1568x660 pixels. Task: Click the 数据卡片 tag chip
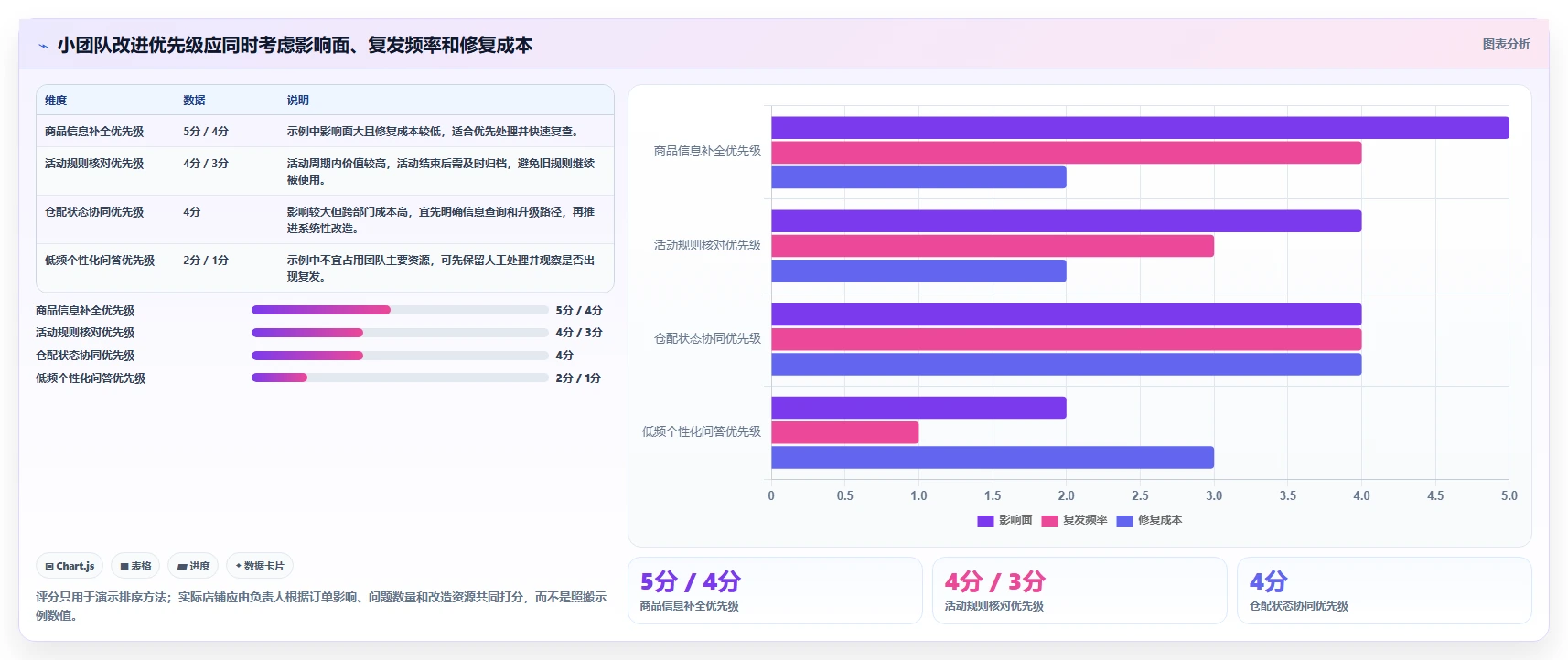click(260, 566)
